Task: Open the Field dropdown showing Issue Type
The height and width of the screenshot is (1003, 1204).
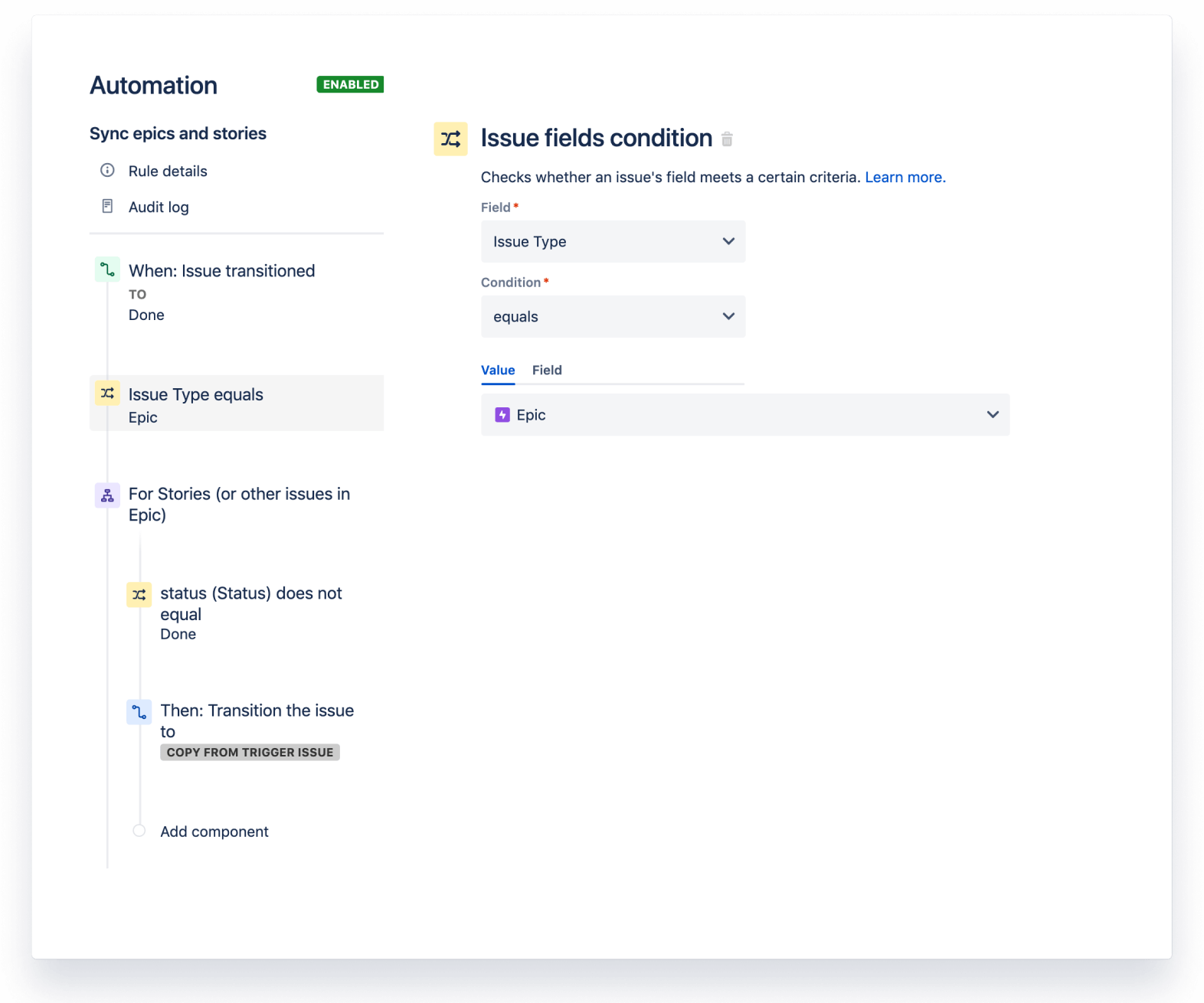Action: [x=613, y=242]
